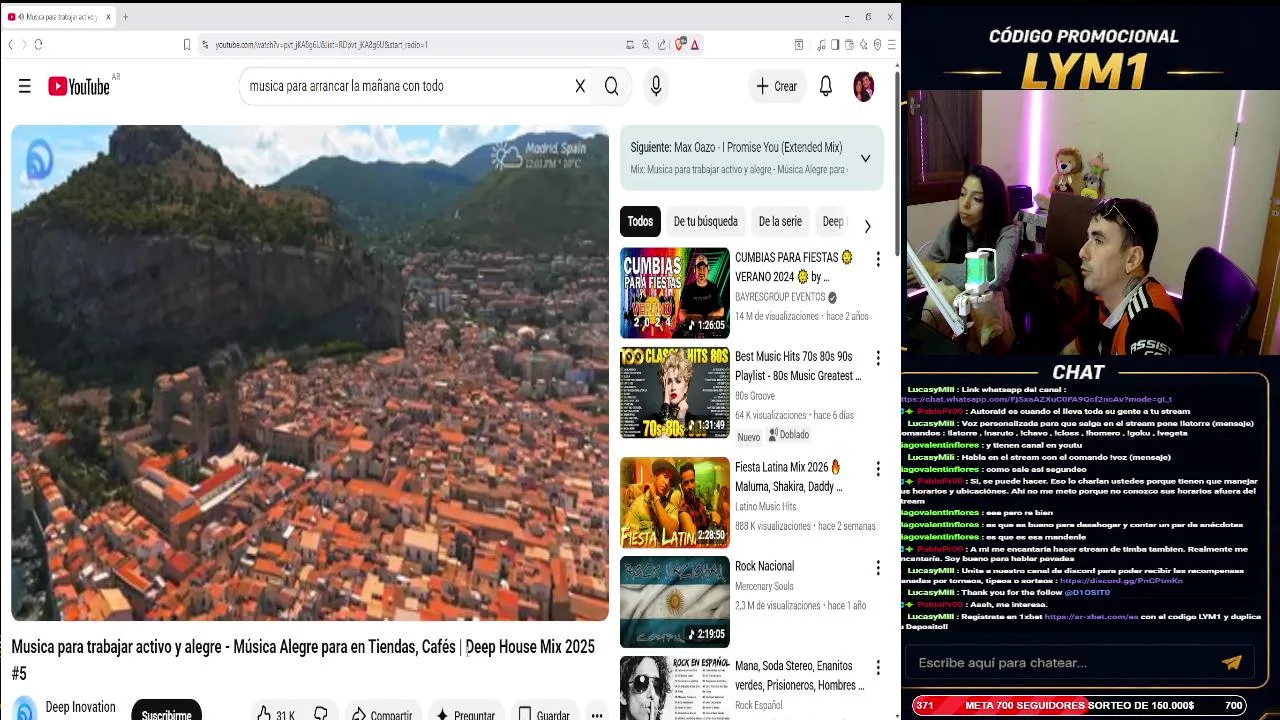Send the chat message with the arrow icon

(1231, 662)
